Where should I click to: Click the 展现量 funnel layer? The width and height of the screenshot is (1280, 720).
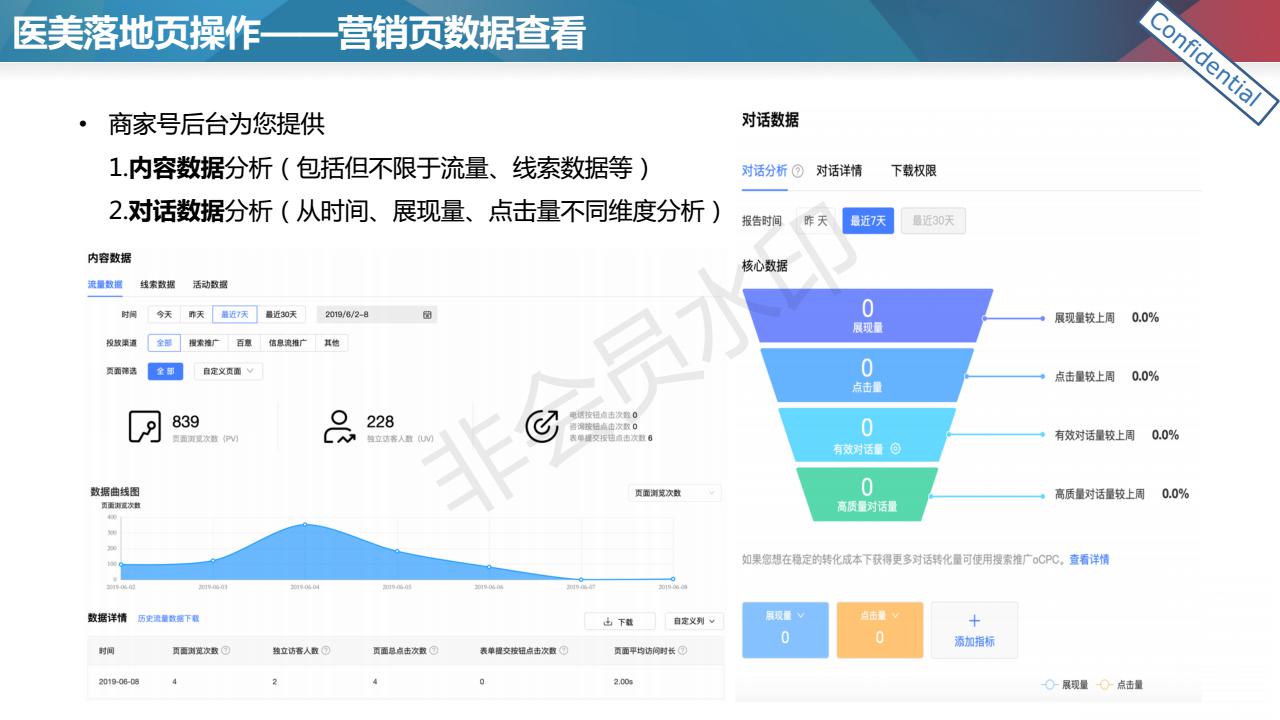pyautogui.click(x=866, y=315)
